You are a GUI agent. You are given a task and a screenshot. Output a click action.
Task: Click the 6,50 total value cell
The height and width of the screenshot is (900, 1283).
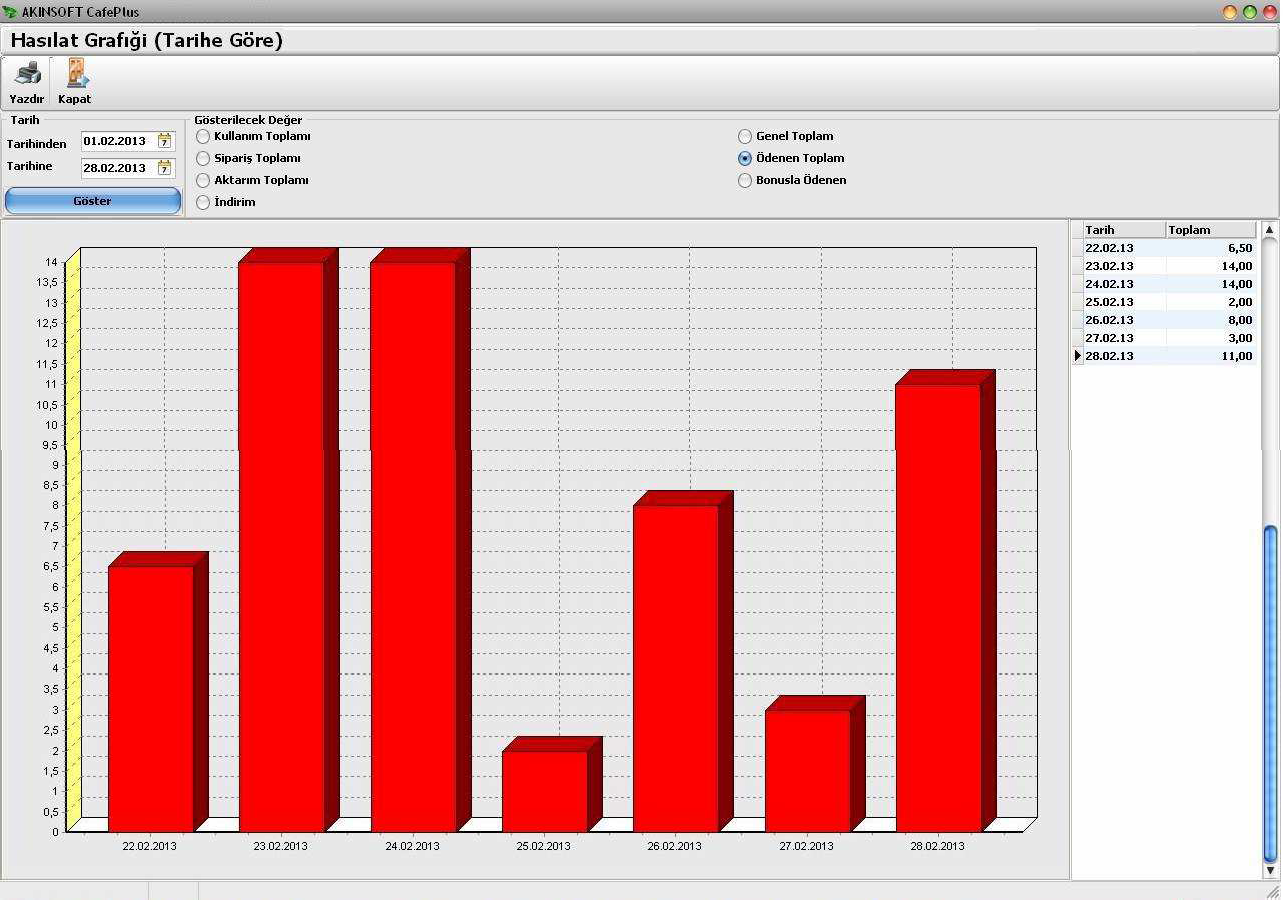pos(1211,248)
